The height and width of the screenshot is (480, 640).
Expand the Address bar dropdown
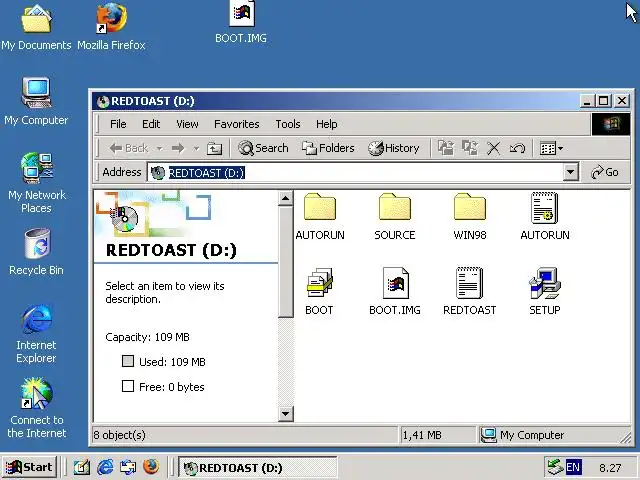[571, 172]
